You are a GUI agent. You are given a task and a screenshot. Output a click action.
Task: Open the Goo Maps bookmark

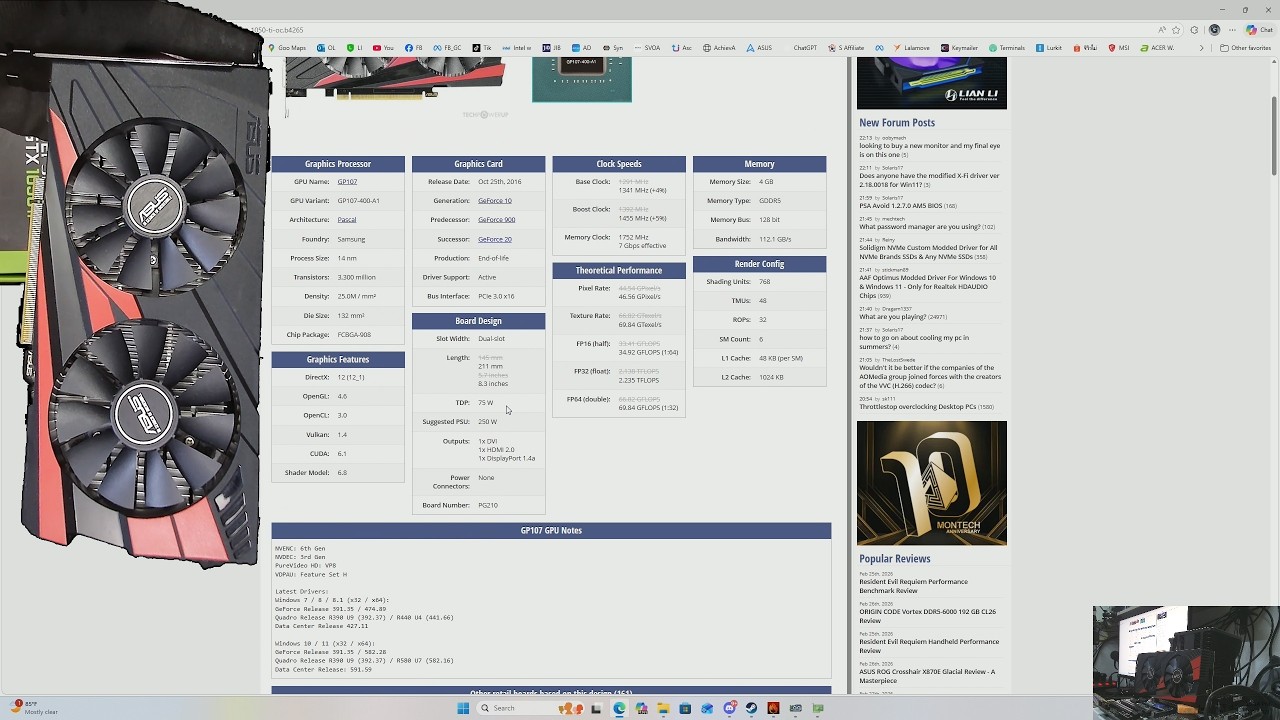[x=287, y=48]
